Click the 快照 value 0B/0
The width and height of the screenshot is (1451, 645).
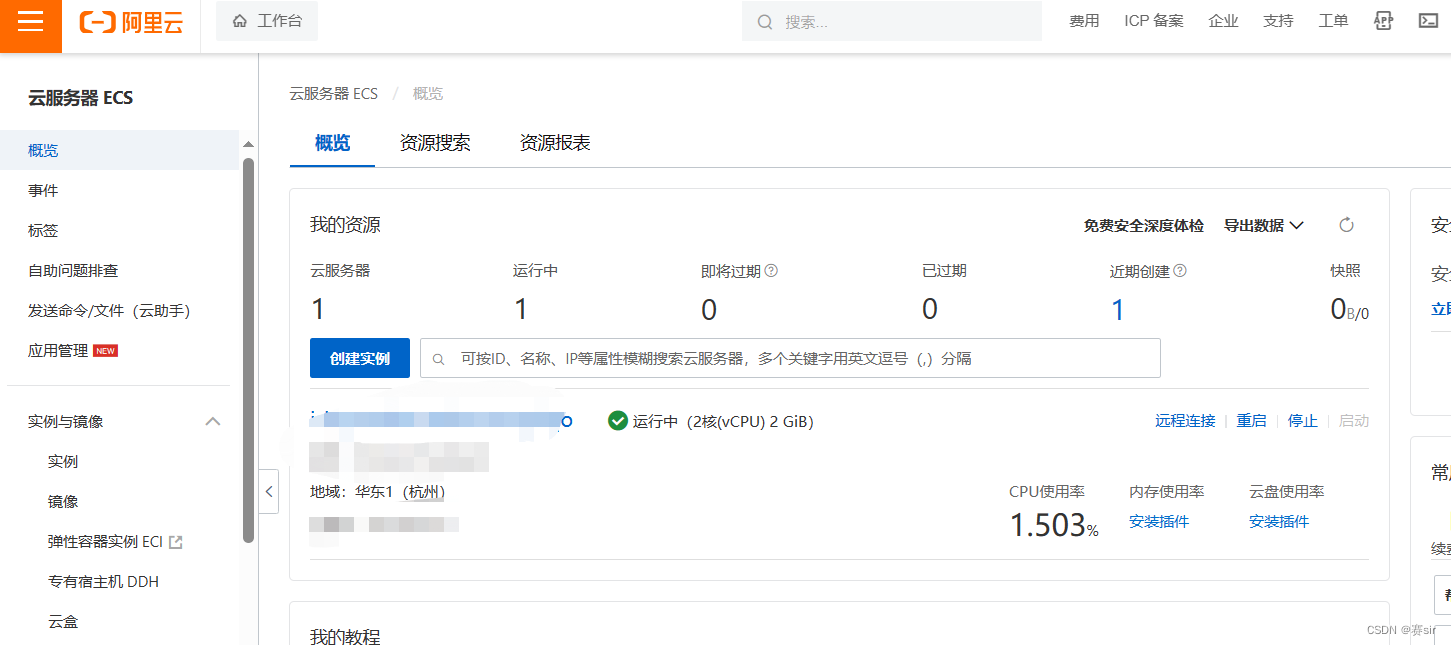pyautogui.click(x=1349, y=310)
